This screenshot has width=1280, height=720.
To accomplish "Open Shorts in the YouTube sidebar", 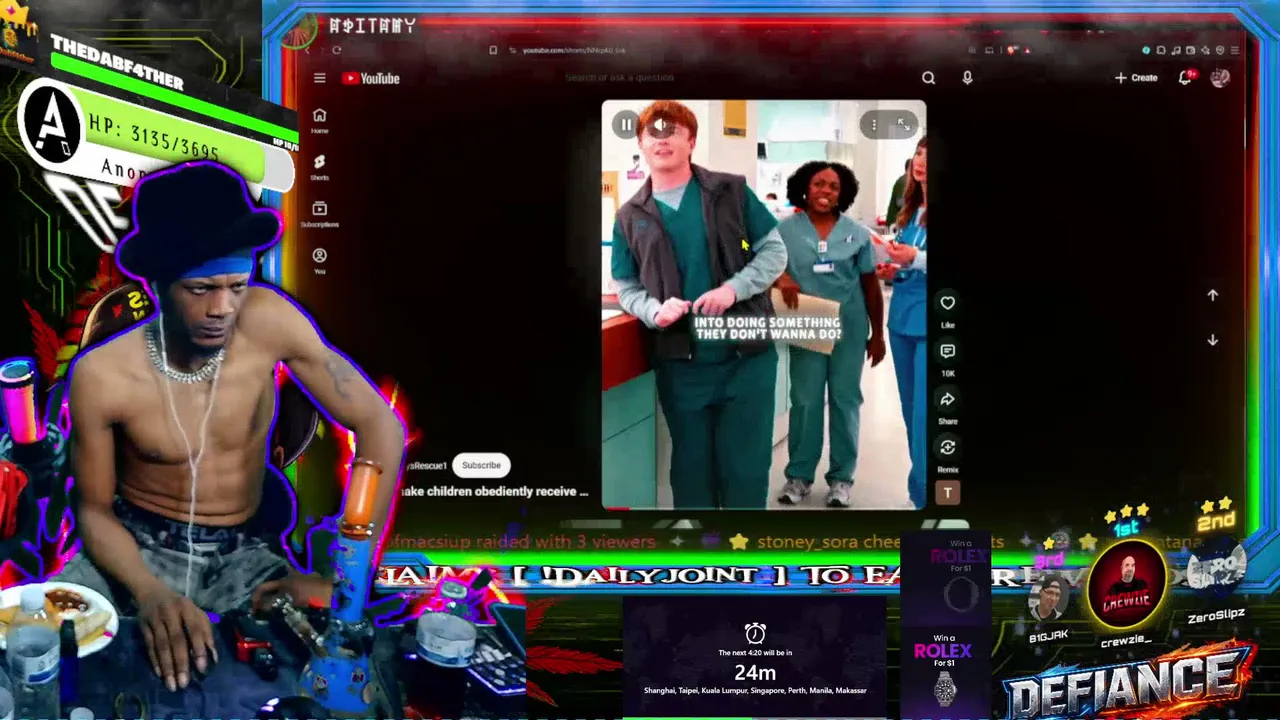I will point(319,167).
